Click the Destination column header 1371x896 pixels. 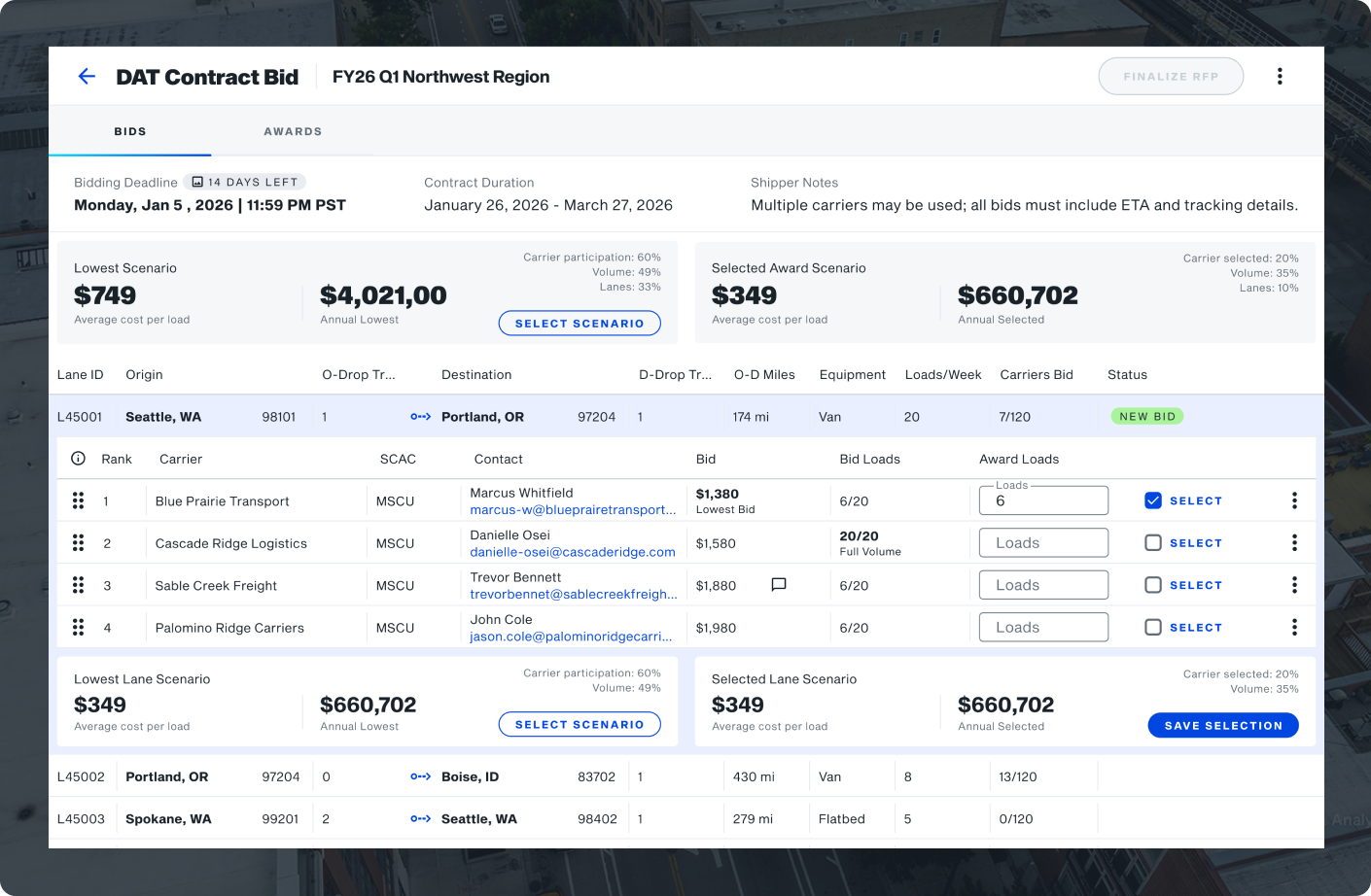[x=476, y=375]
